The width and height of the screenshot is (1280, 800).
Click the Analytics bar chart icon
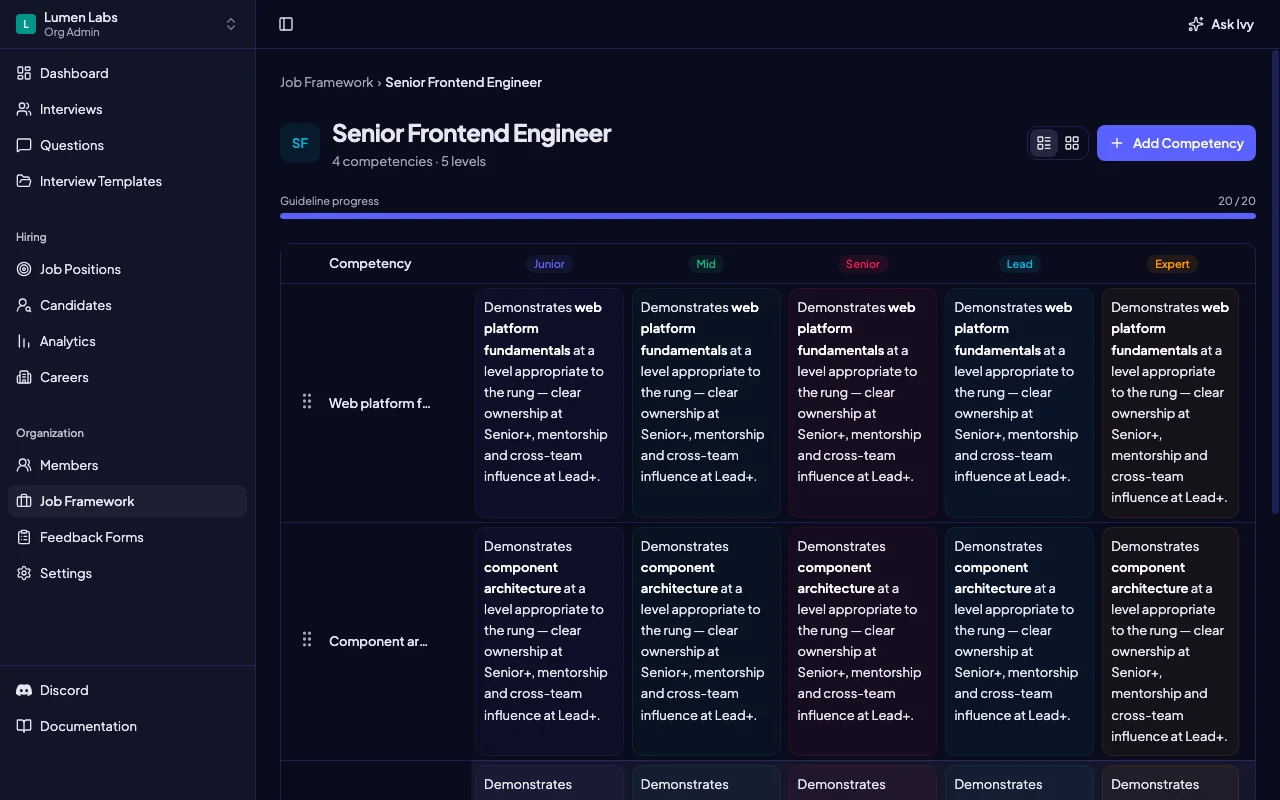[x=24, y=341]
